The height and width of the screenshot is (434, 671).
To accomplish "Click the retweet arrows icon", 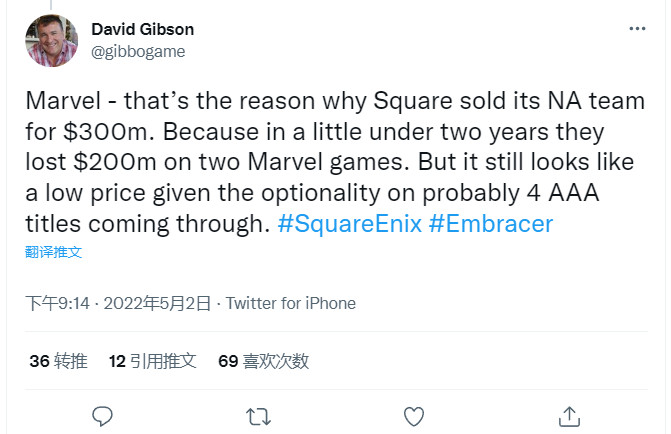I will pyautogui.click(x=257, y=414).
